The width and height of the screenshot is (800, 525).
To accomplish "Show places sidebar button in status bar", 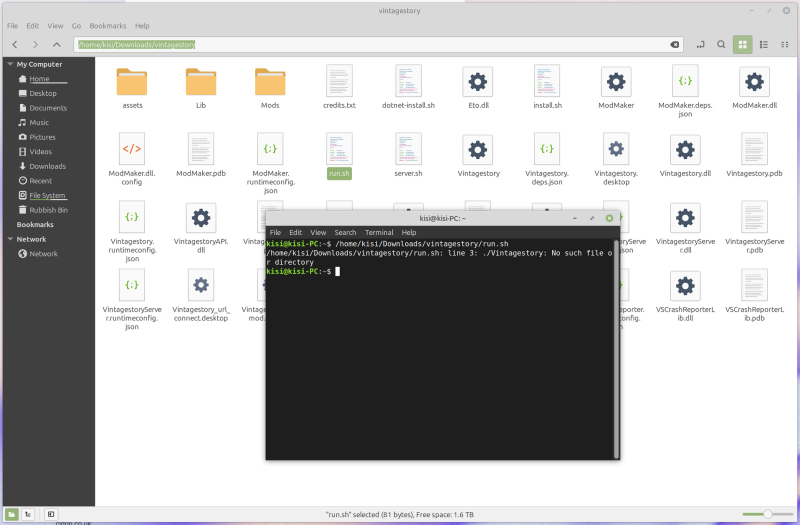I will [12, 514].
